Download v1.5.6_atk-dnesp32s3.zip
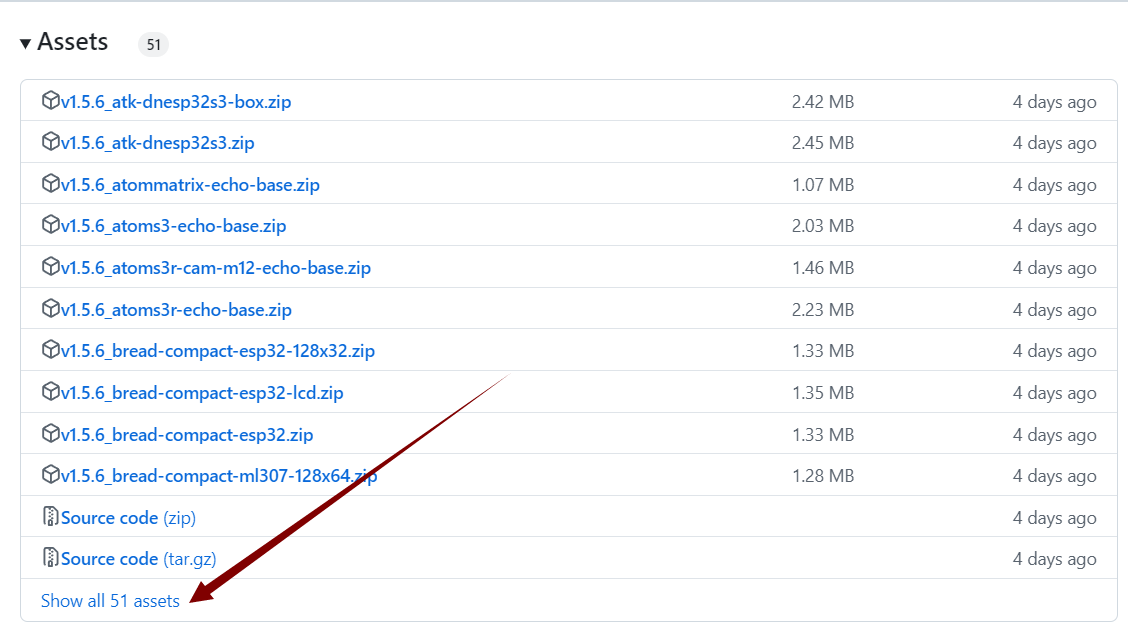This screenshot has height=633, width=1128. [x=158, y=143]
